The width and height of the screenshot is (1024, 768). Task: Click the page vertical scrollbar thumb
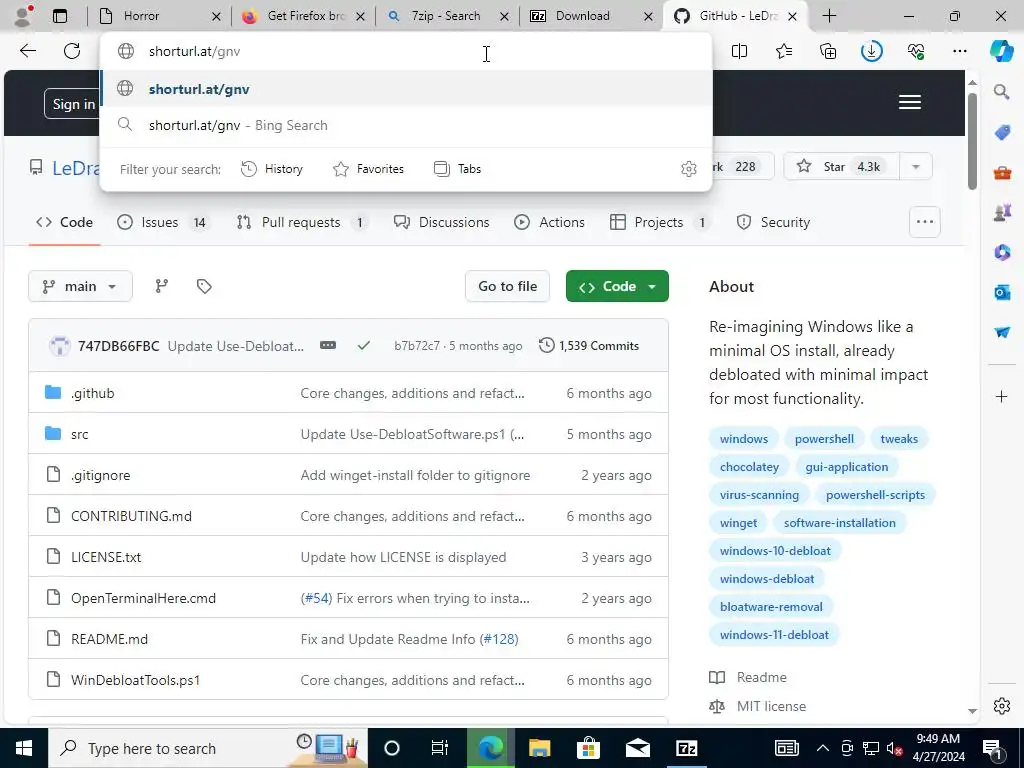[972, 141]
